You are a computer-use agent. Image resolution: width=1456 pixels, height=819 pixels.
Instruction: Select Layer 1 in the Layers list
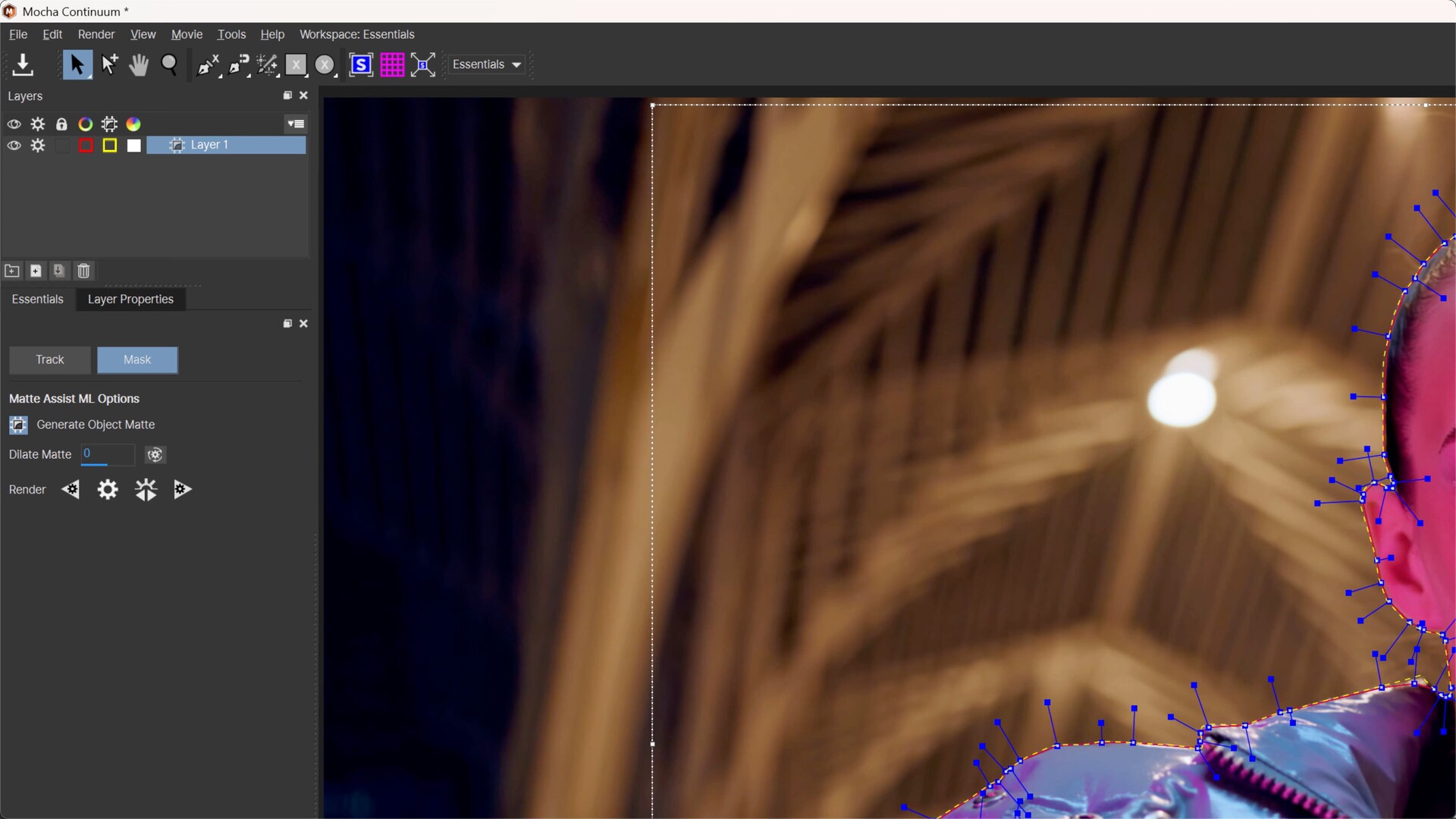click(226, 145)
